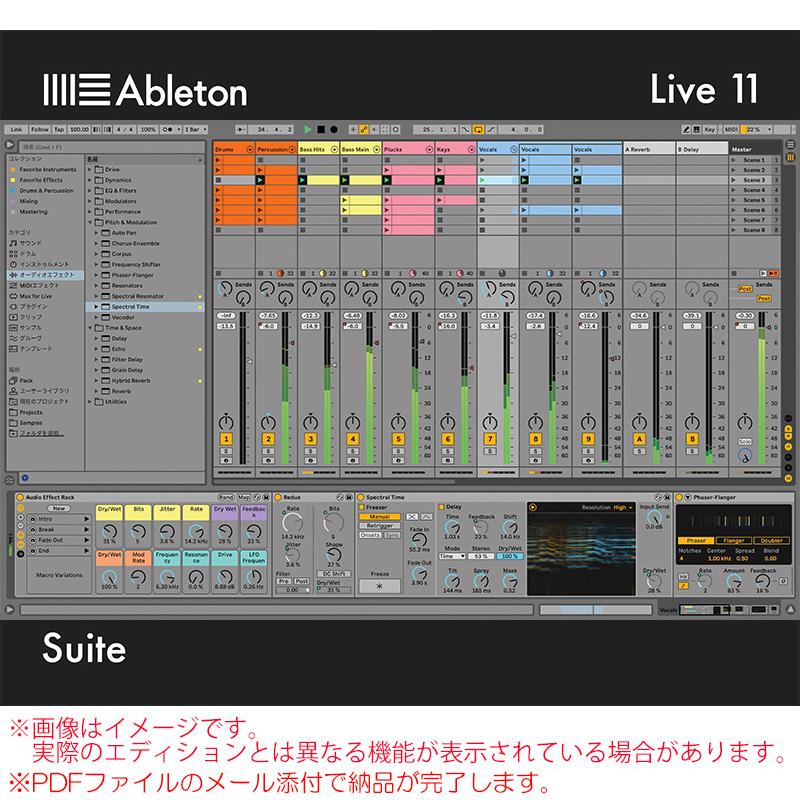The height and width of the screenshot is (800, 800).
Task: Open the Favorite Instruments collection
Action: (x=48, y=169)
